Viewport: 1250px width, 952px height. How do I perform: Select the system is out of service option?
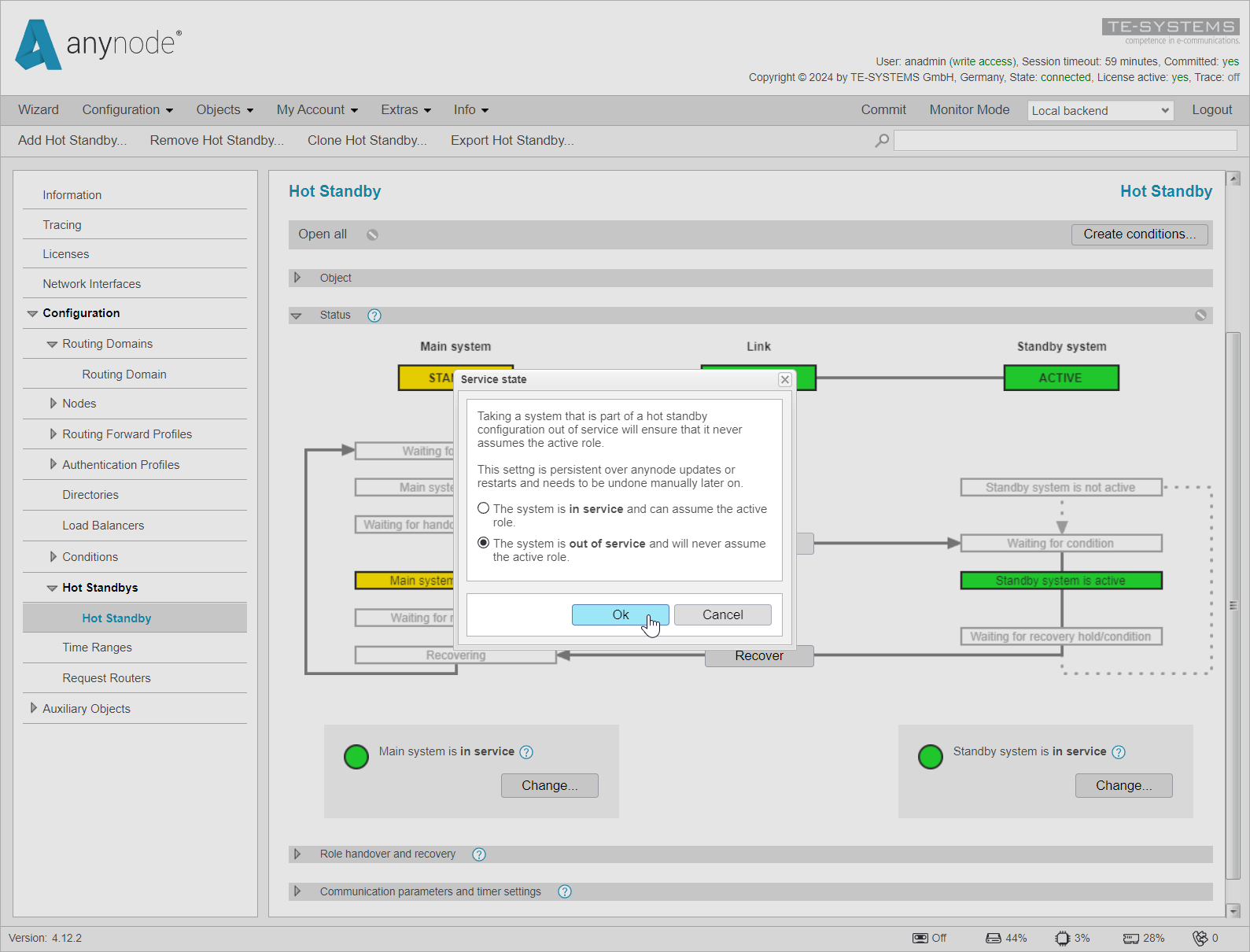[x=483, y=543]
